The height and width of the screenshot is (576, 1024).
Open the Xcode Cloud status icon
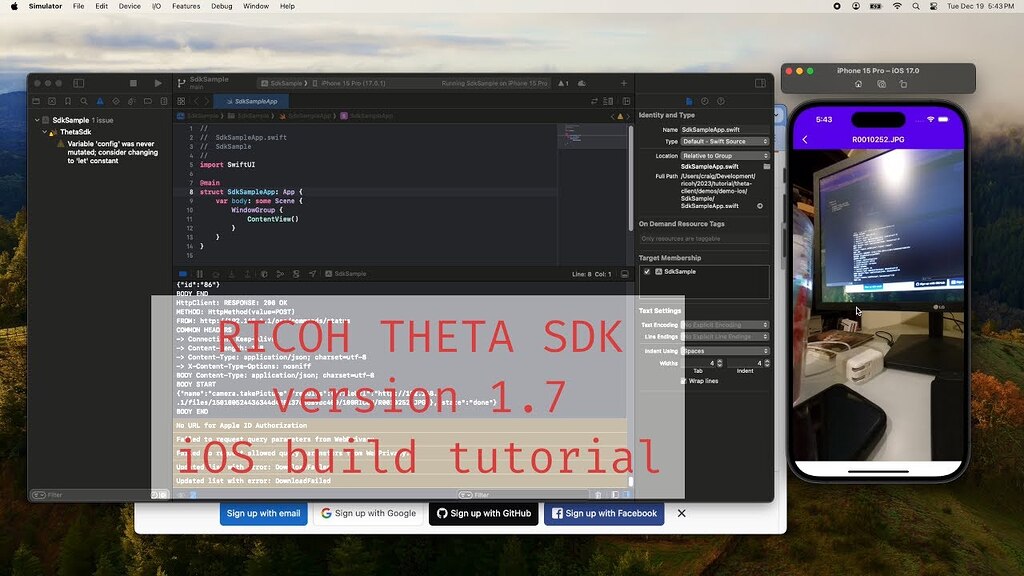582,83
